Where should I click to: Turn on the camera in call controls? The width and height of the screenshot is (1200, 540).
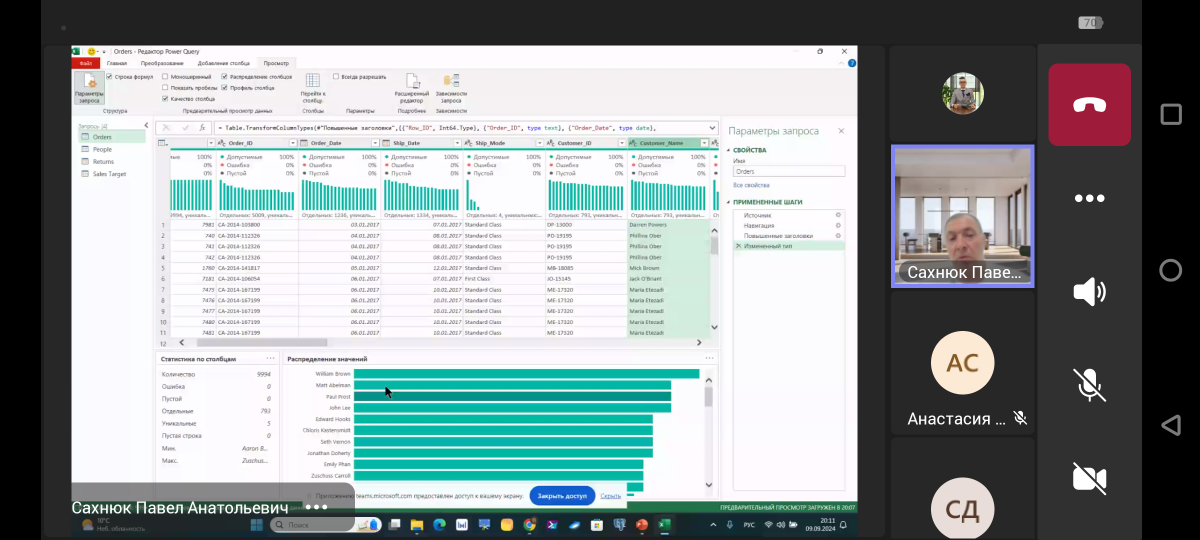1089,478
